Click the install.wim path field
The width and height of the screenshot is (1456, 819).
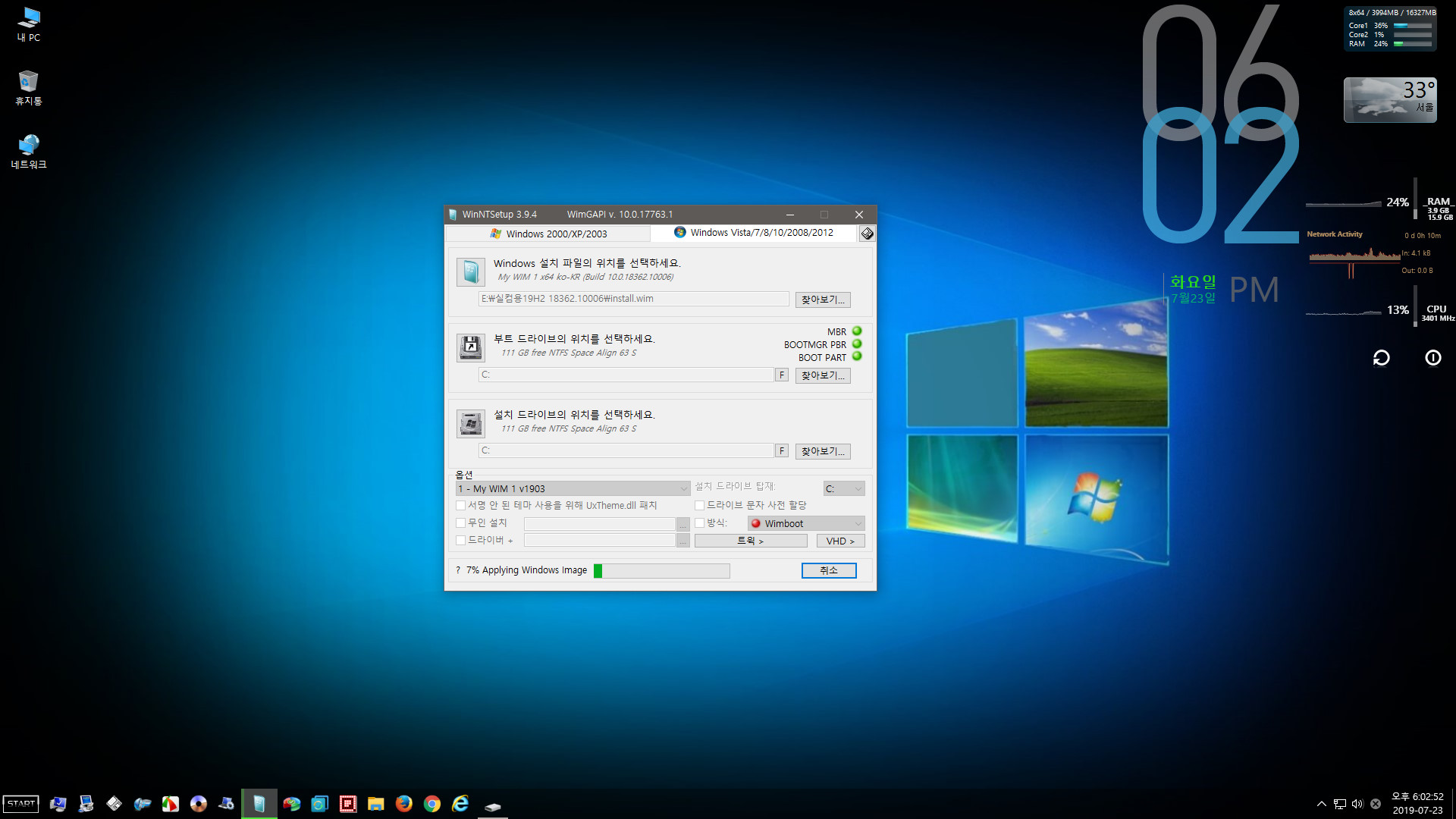coord(634,299)
